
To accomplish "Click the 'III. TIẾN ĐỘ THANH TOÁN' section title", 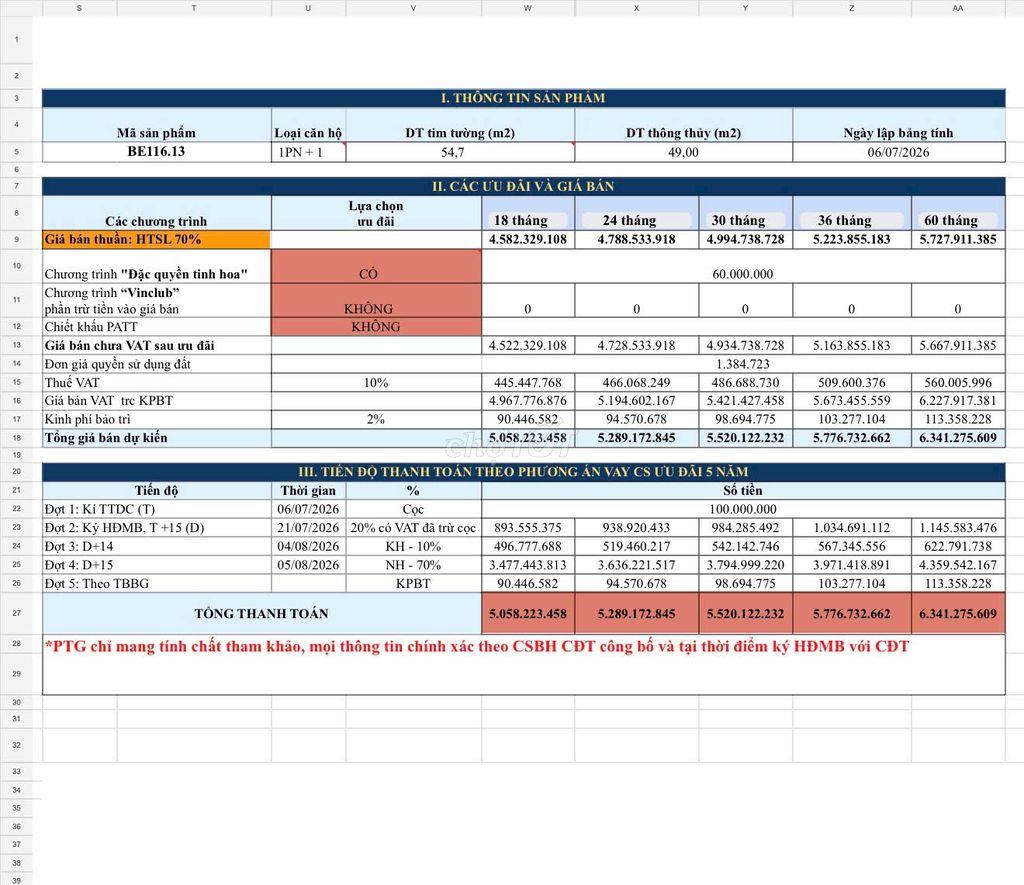I will tap(523, 472).
